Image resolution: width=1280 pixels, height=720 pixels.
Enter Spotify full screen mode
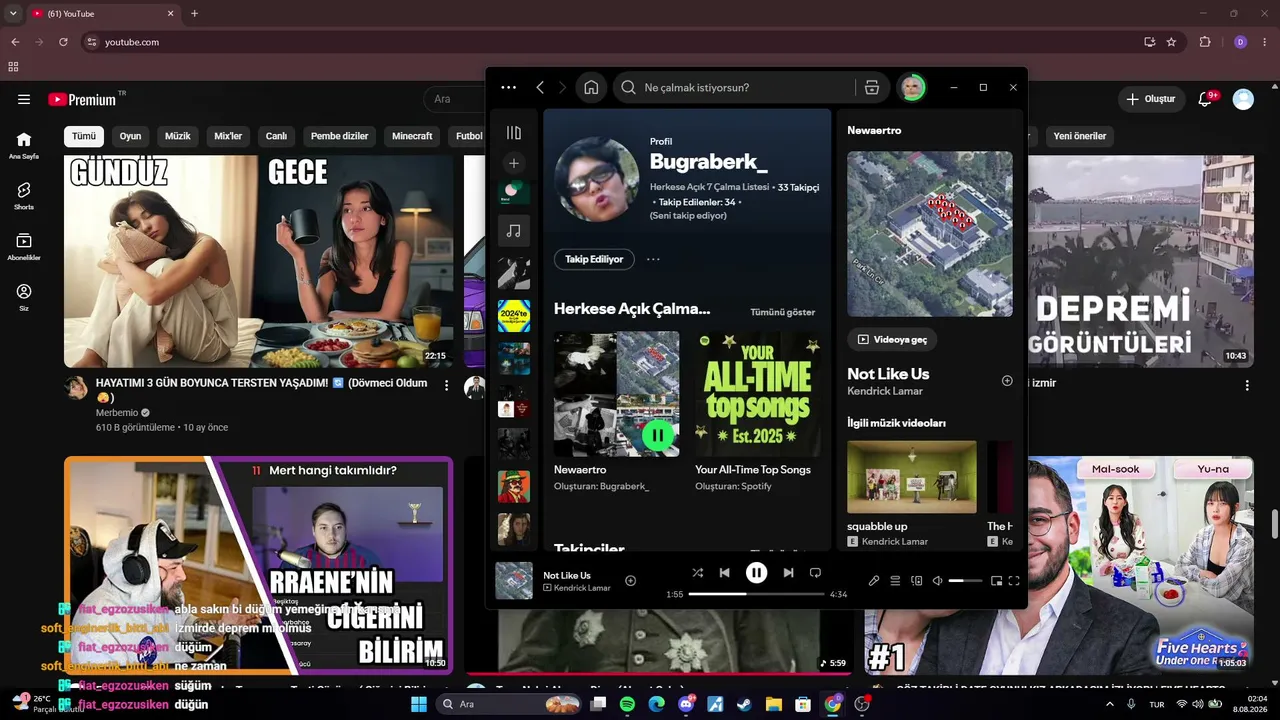click(1014, 581)
